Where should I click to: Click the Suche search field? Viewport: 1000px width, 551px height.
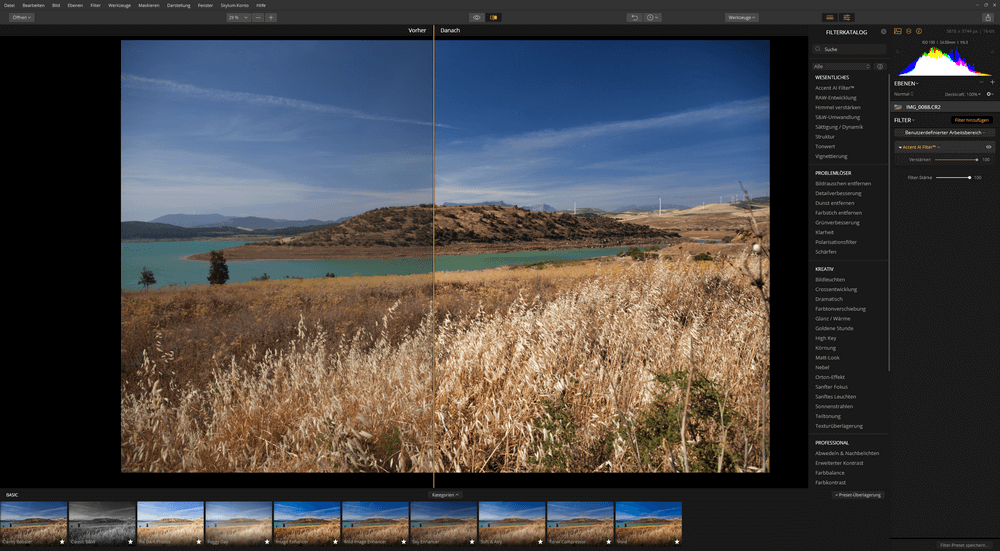(x=849, y=49)
